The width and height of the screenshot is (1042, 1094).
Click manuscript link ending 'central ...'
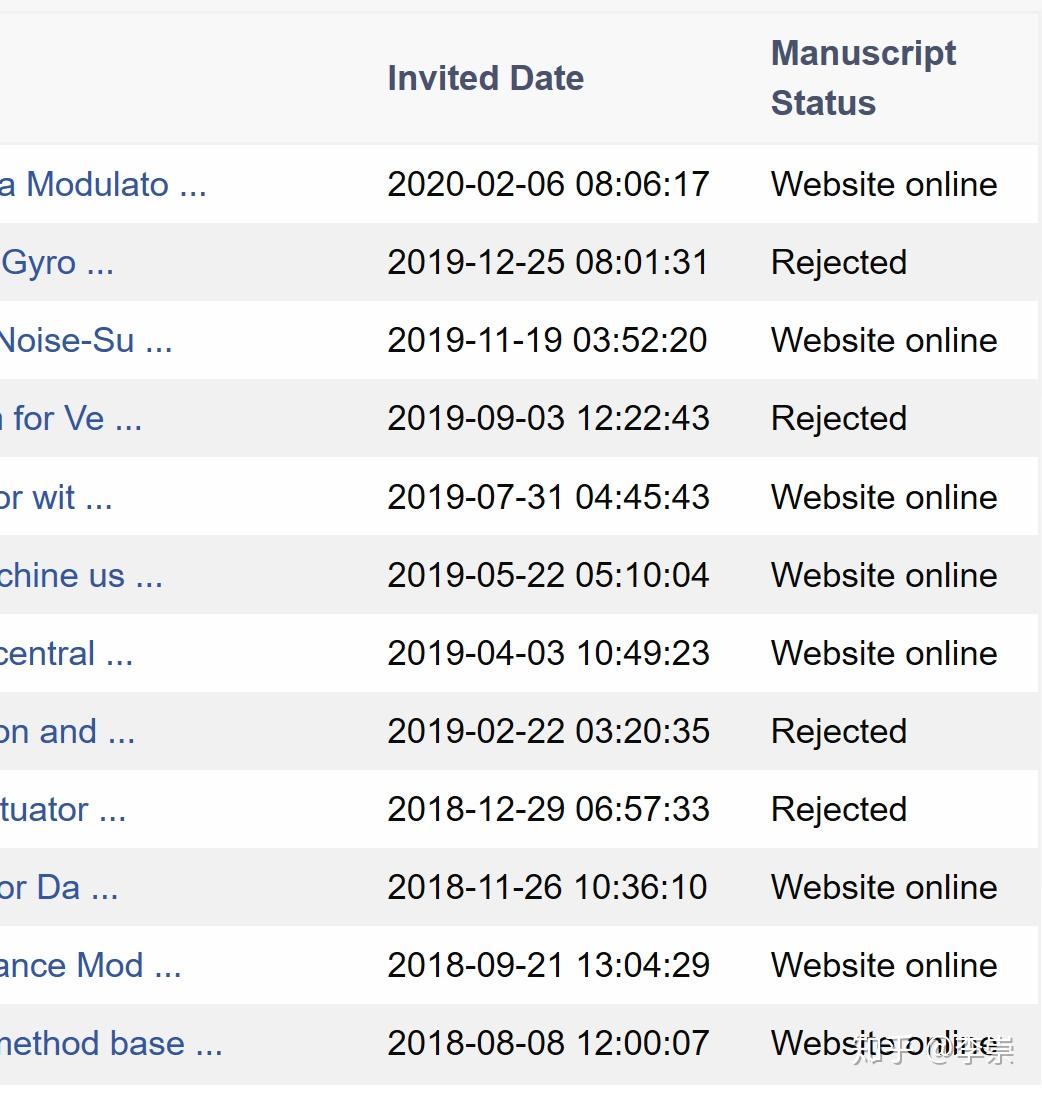[65, 653]
